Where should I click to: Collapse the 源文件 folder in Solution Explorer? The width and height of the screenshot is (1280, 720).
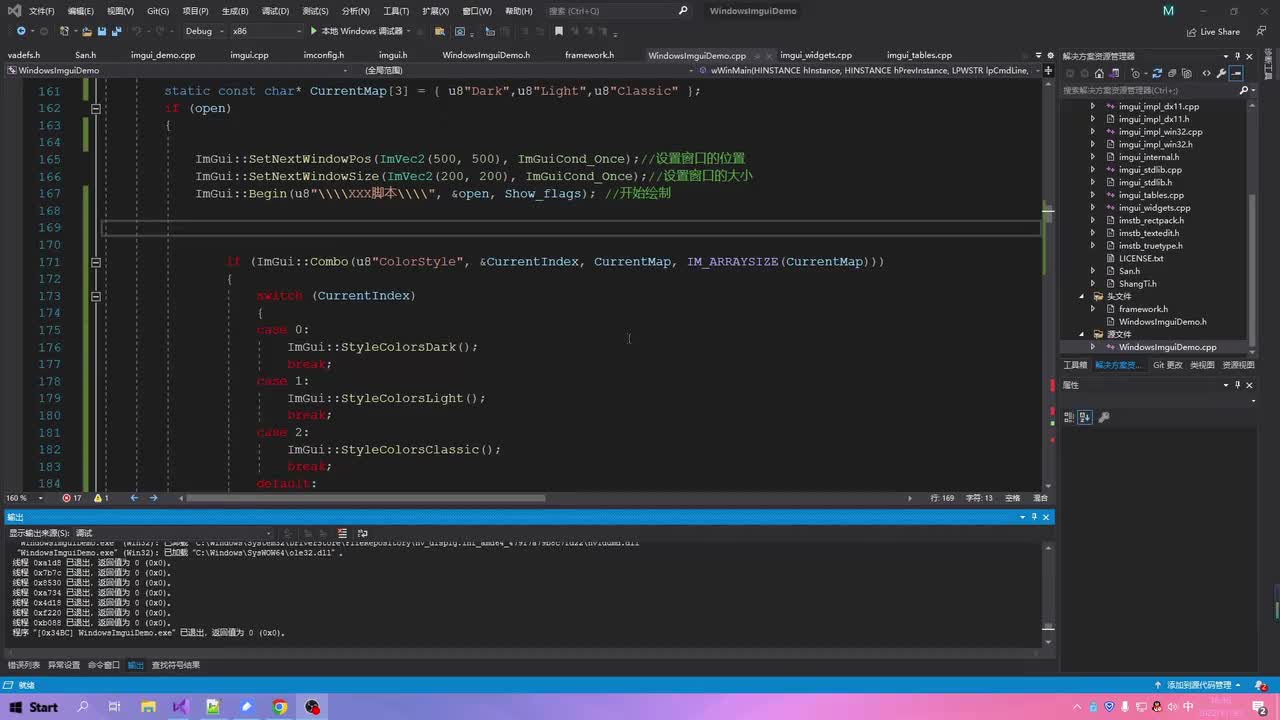click(1081, 334)
